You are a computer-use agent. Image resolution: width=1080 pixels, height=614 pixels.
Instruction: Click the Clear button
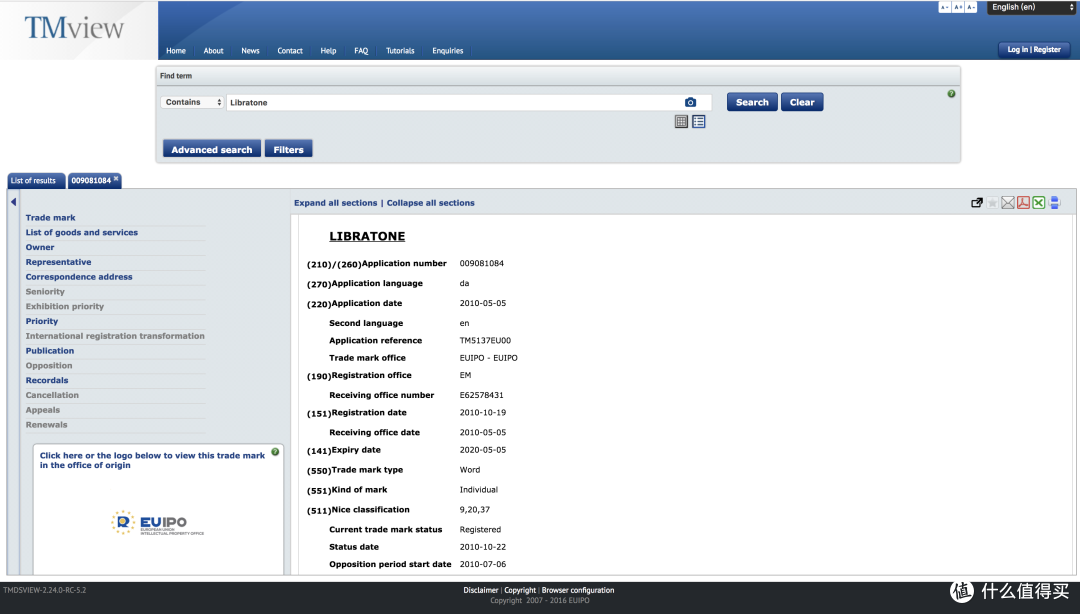pos(802,102)
